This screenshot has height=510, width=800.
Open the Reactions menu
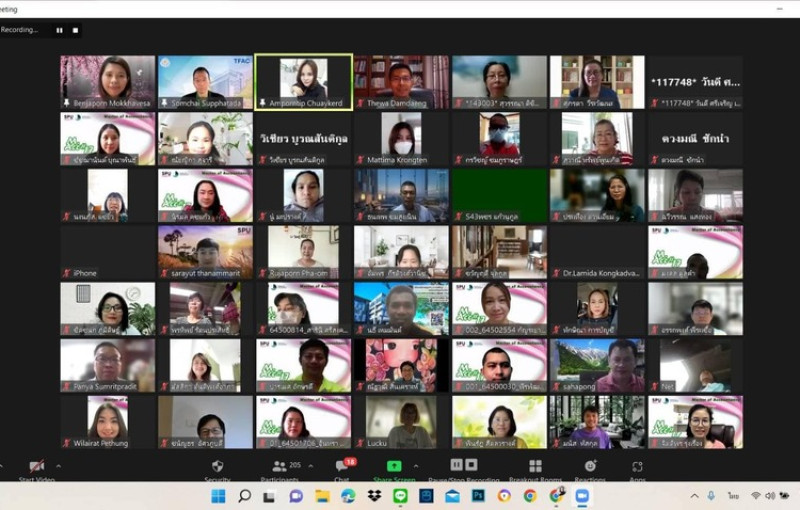point(590,466)
